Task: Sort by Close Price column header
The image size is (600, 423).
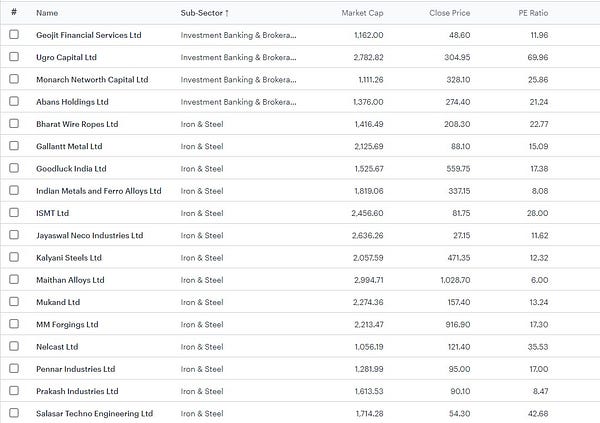Action: (x=449, y=13)
